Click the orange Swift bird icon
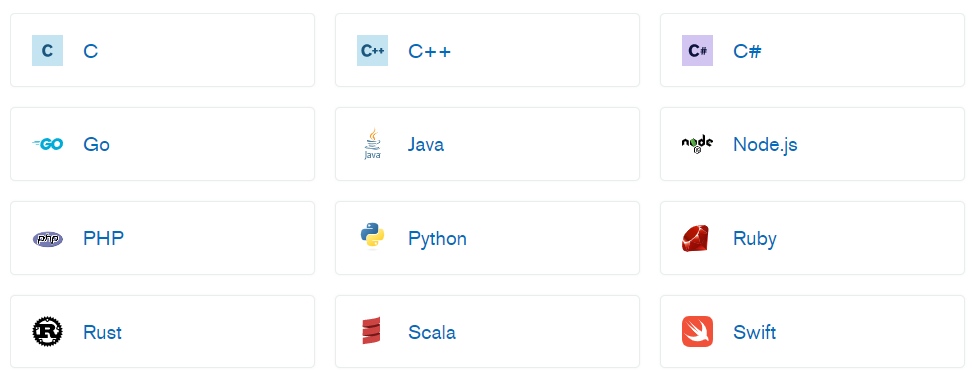The height and width of the screenshot is (378, 975). [x=697, y=331]
